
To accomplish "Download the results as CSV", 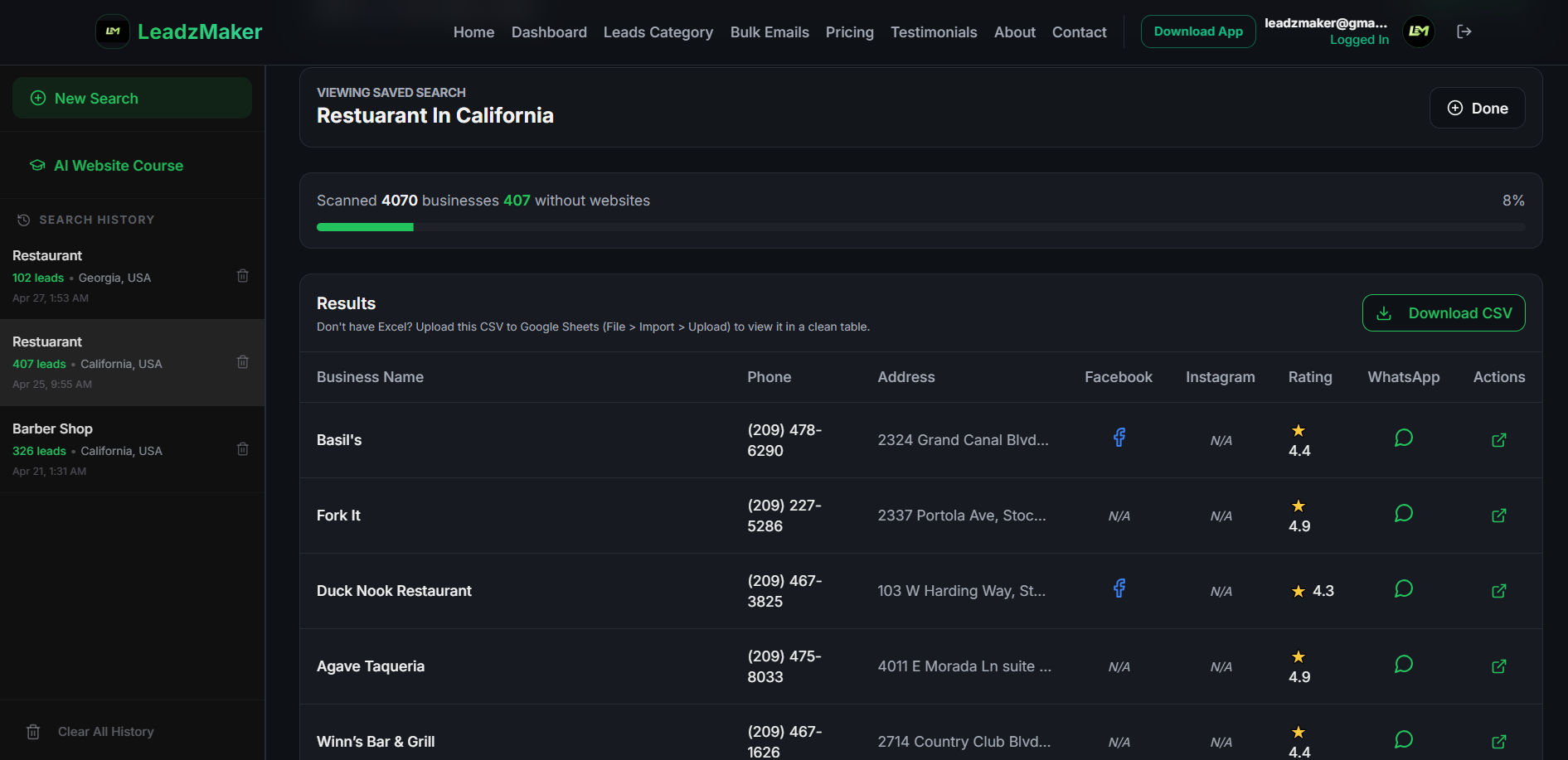I will [x=1444, y=313].
